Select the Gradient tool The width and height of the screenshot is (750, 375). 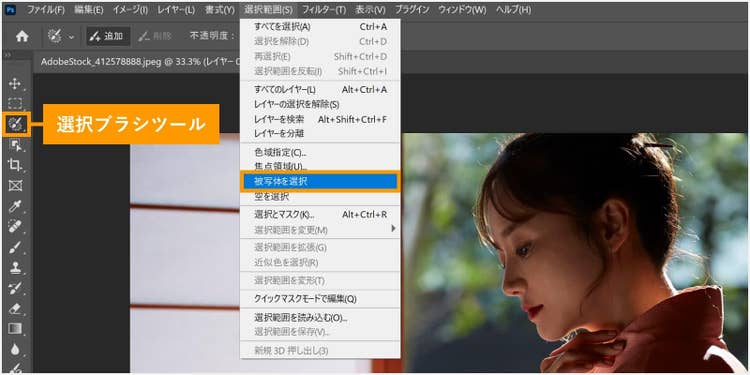point(15,329)
